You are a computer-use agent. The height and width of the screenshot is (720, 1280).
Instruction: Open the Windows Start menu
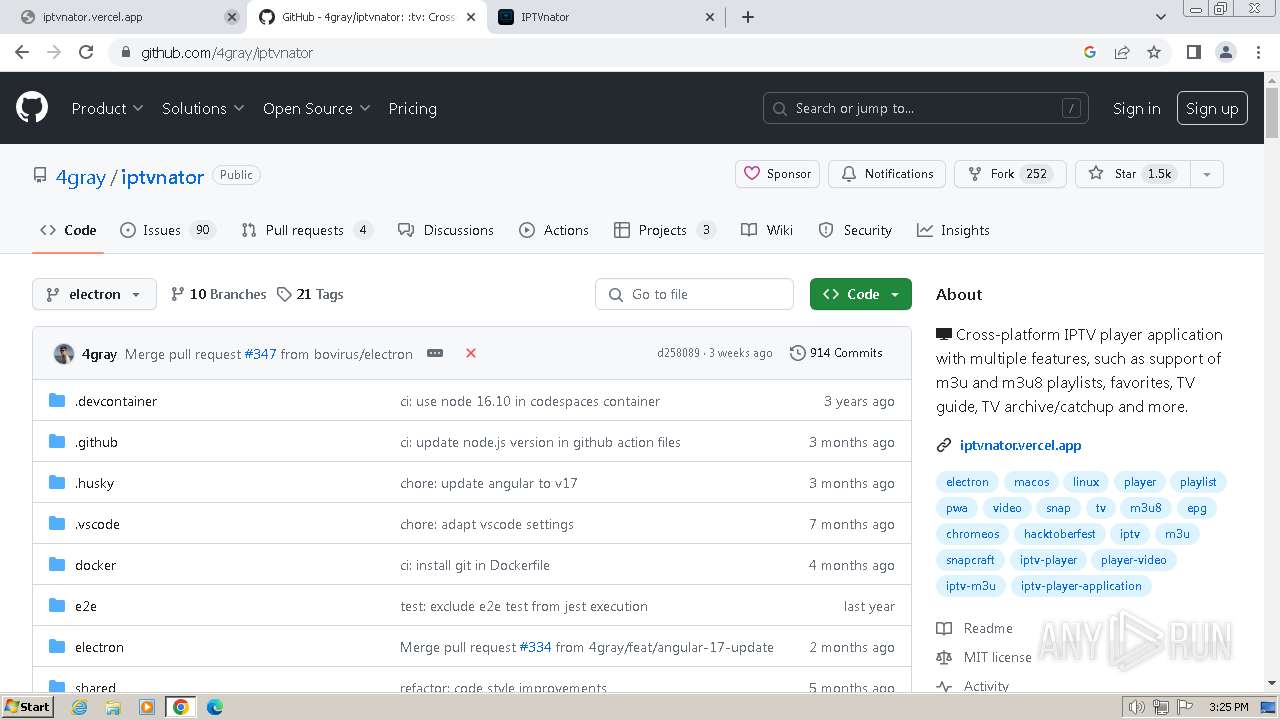pos(27,707)
